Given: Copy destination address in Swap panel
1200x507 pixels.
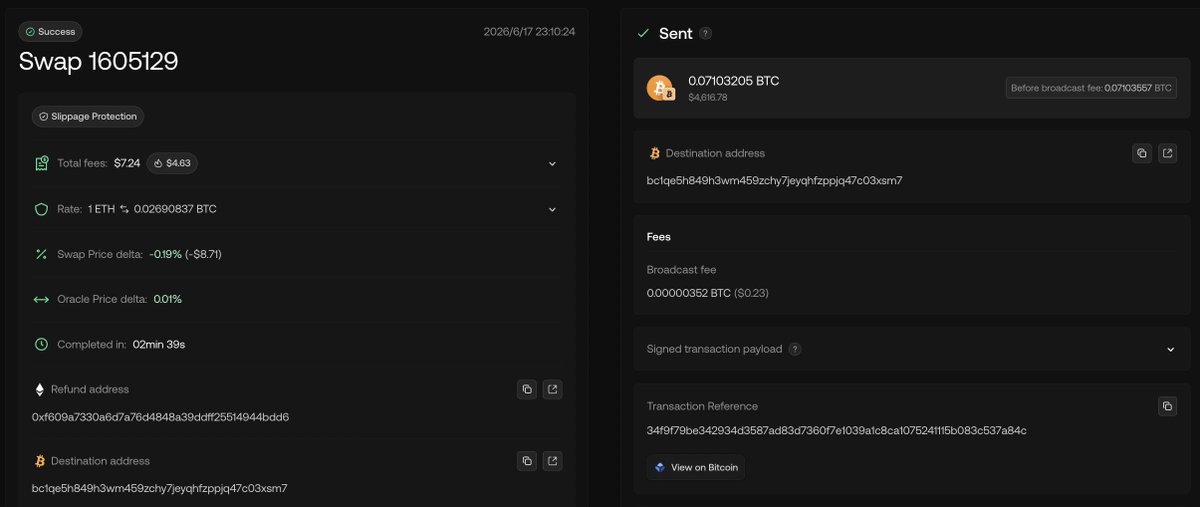Looking at the screenshot, I should [x=527, y=461].
